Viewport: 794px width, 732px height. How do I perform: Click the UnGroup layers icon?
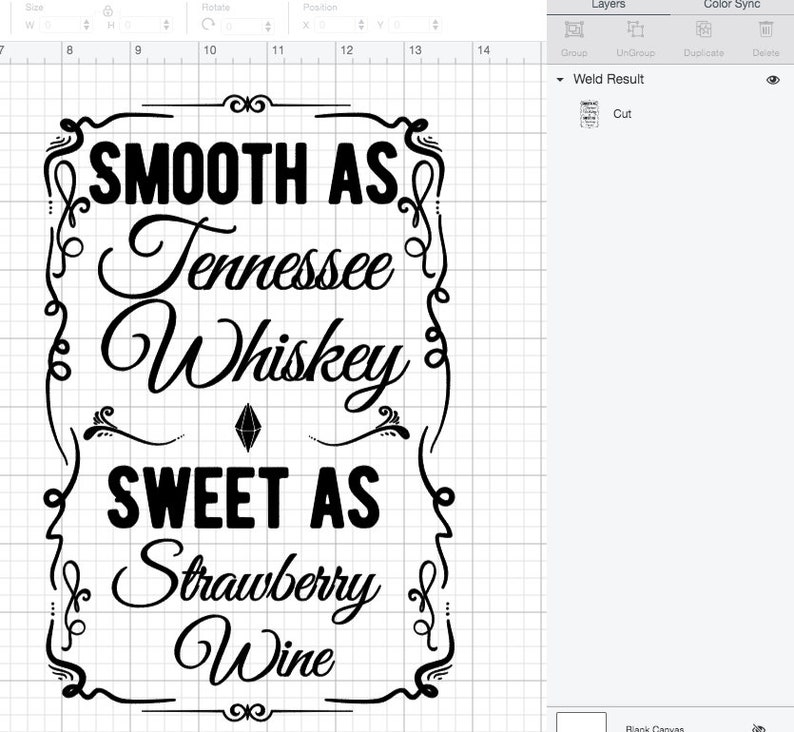pos(635,30)
